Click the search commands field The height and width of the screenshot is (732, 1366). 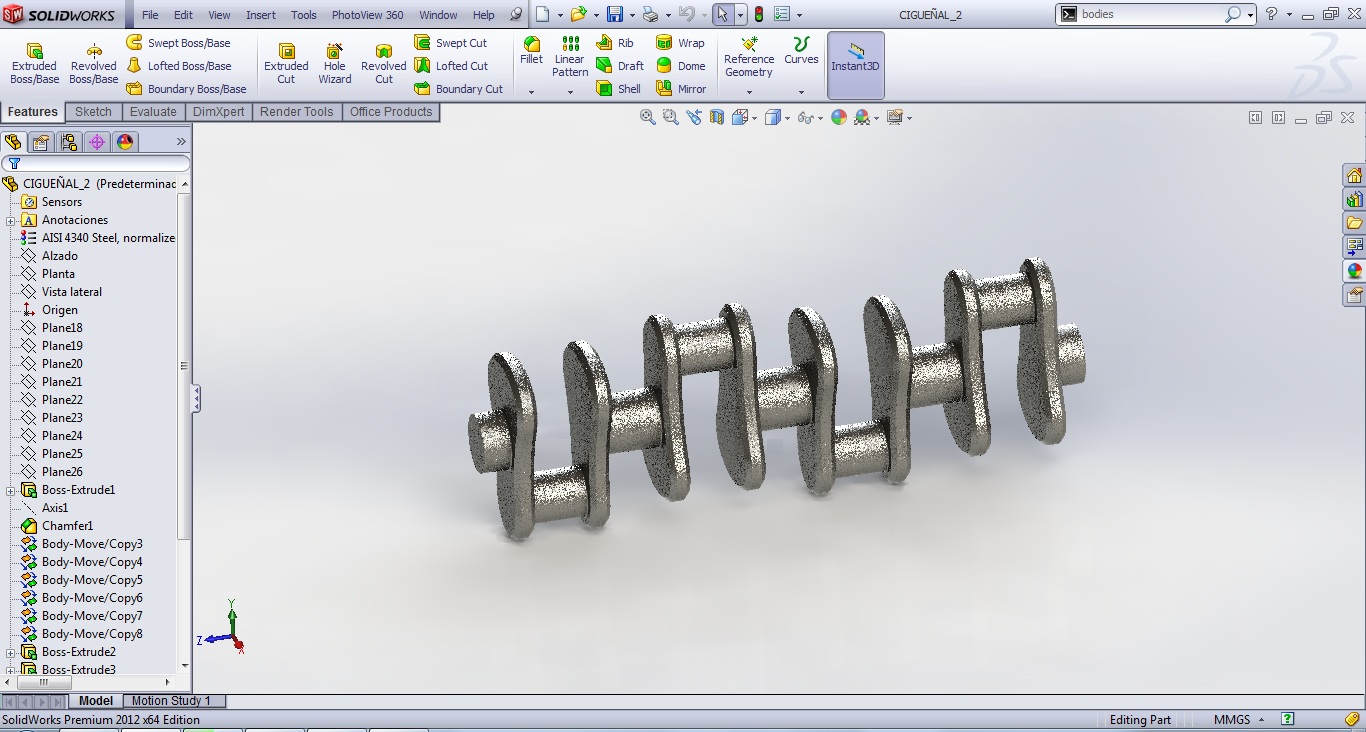(x=1151, y=15)
